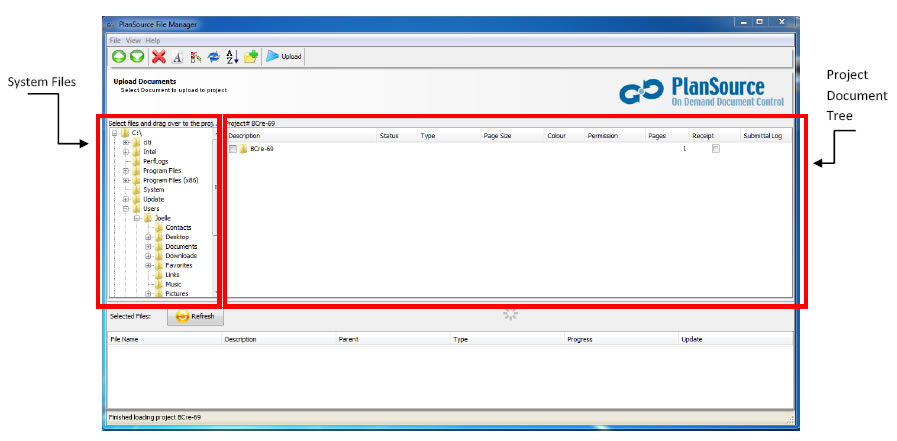Viewport: 897px width, 441px height.
Task: Expand the Program Files folder node
Action: click(x=126, y=170)
